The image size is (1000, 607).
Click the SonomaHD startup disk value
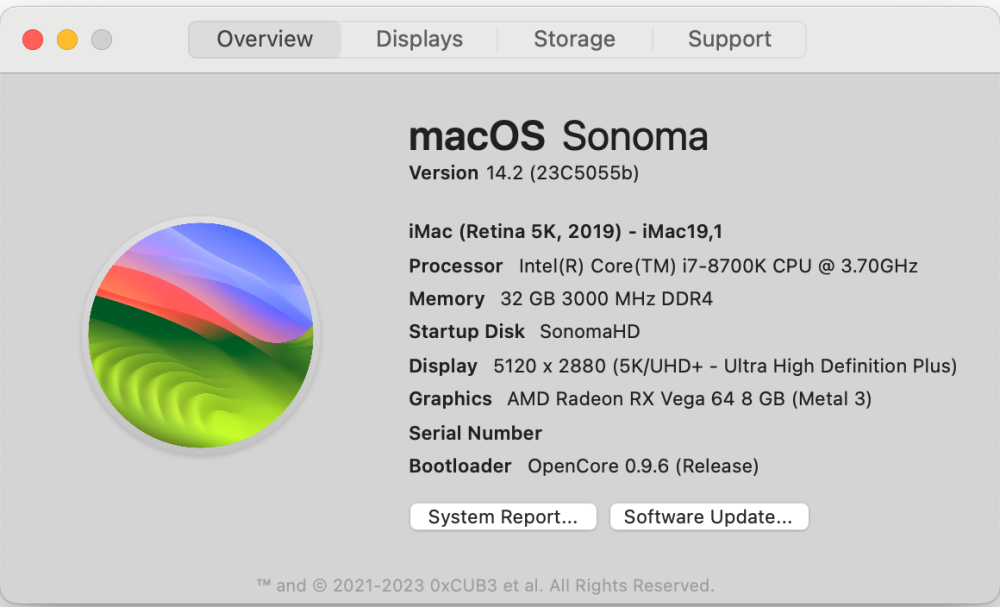click(x=590, y=332)
